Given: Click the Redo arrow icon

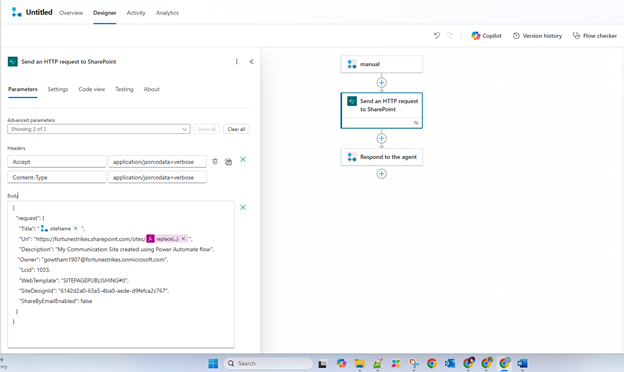Looking at the screenshot, I should click(x=450, y=35).
